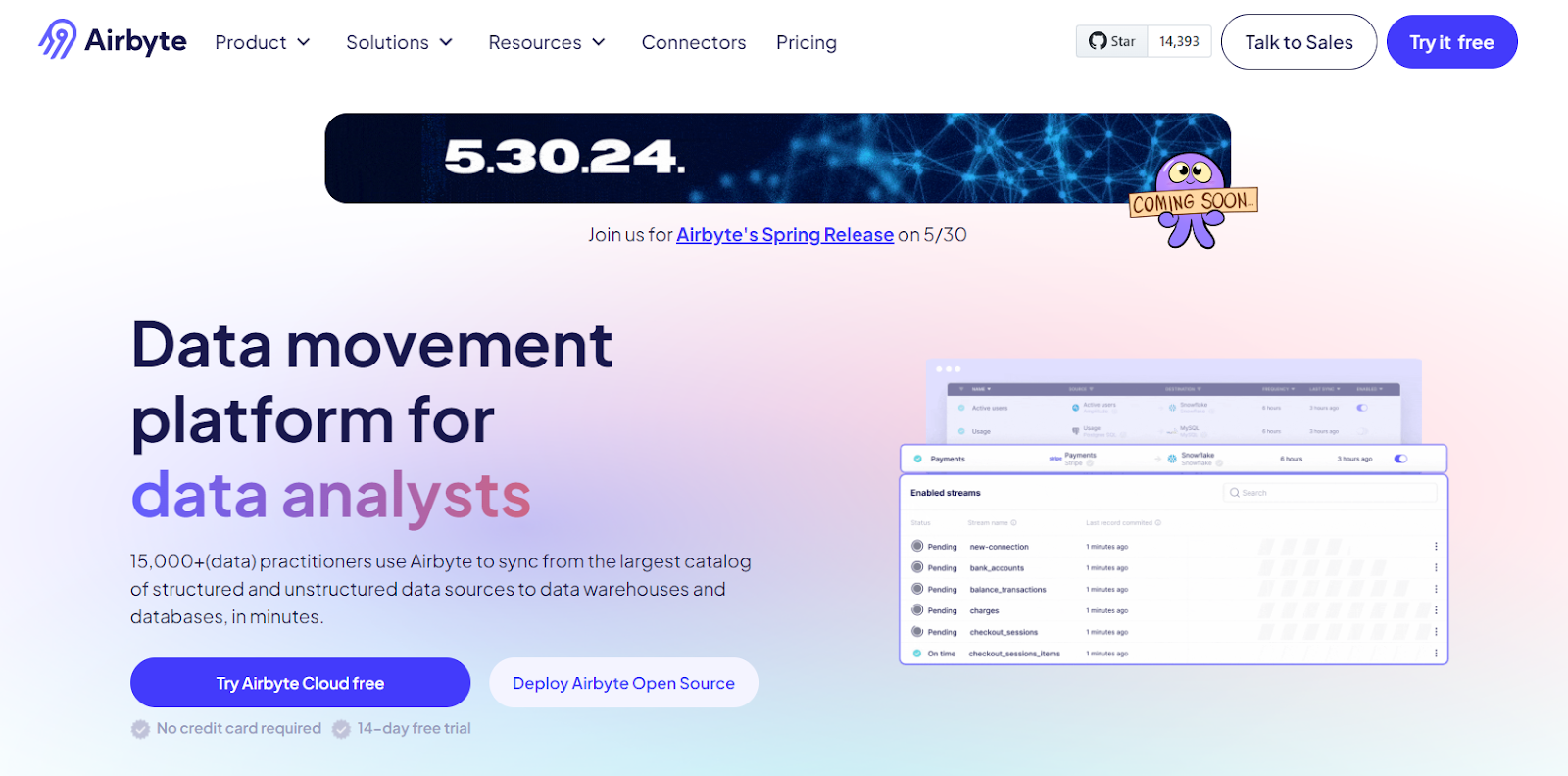Click the charges stream name
Viewport: 1568px width, 776px height.
pos(984,611)
